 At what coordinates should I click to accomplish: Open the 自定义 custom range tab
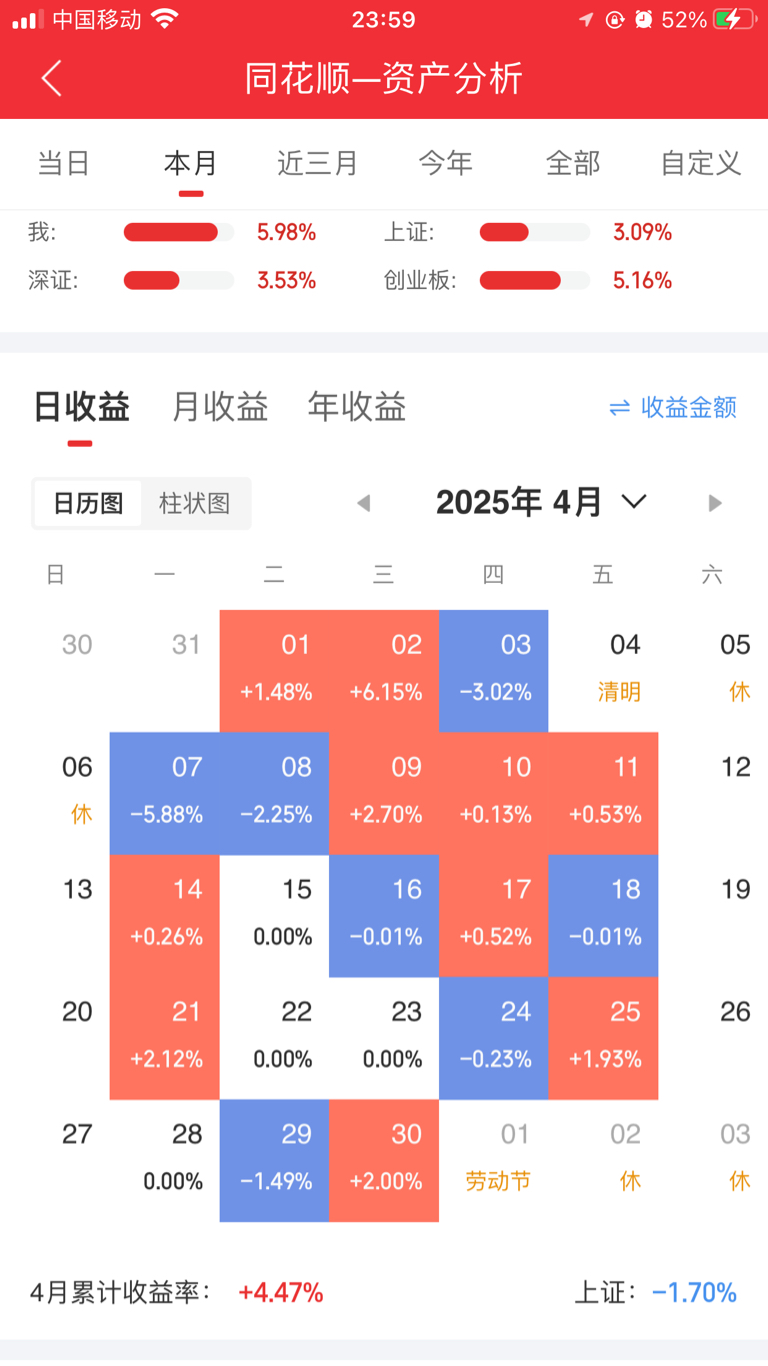701,163
